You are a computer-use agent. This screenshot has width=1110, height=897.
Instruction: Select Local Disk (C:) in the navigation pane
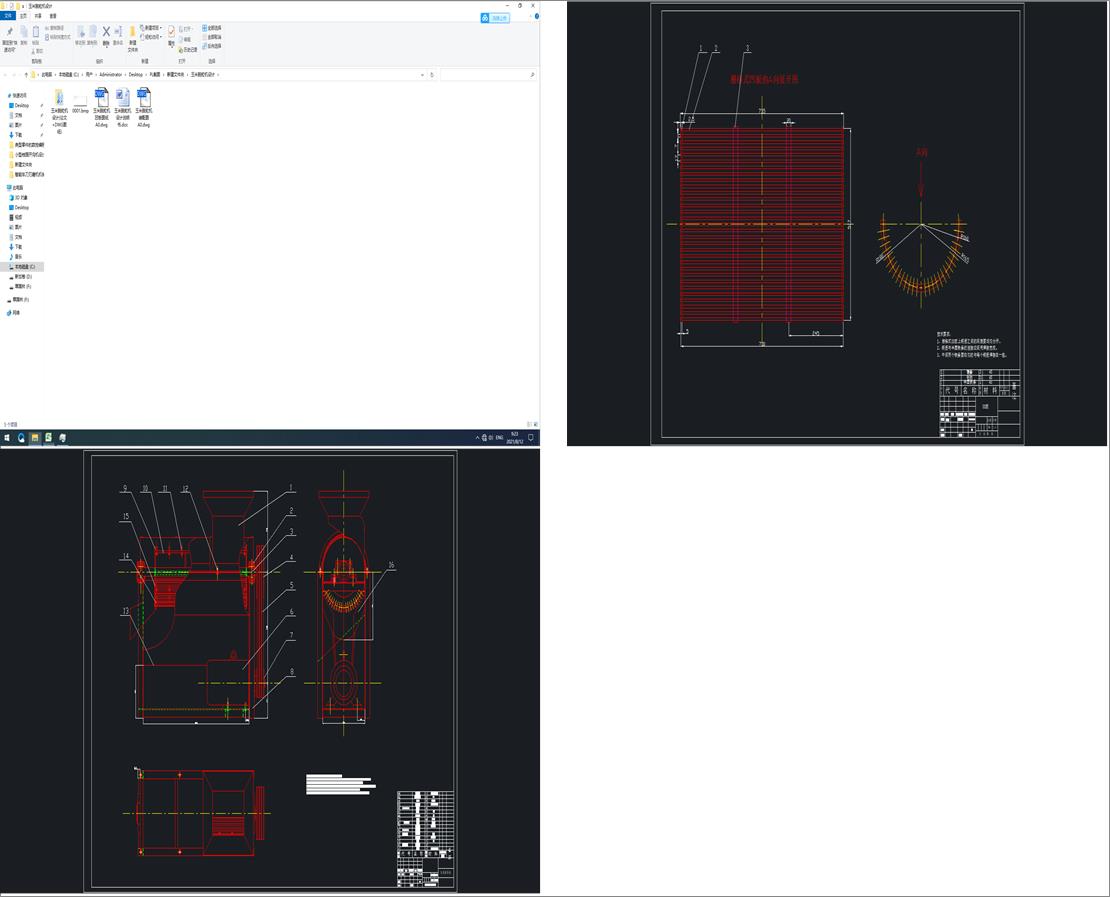[24, 267]
